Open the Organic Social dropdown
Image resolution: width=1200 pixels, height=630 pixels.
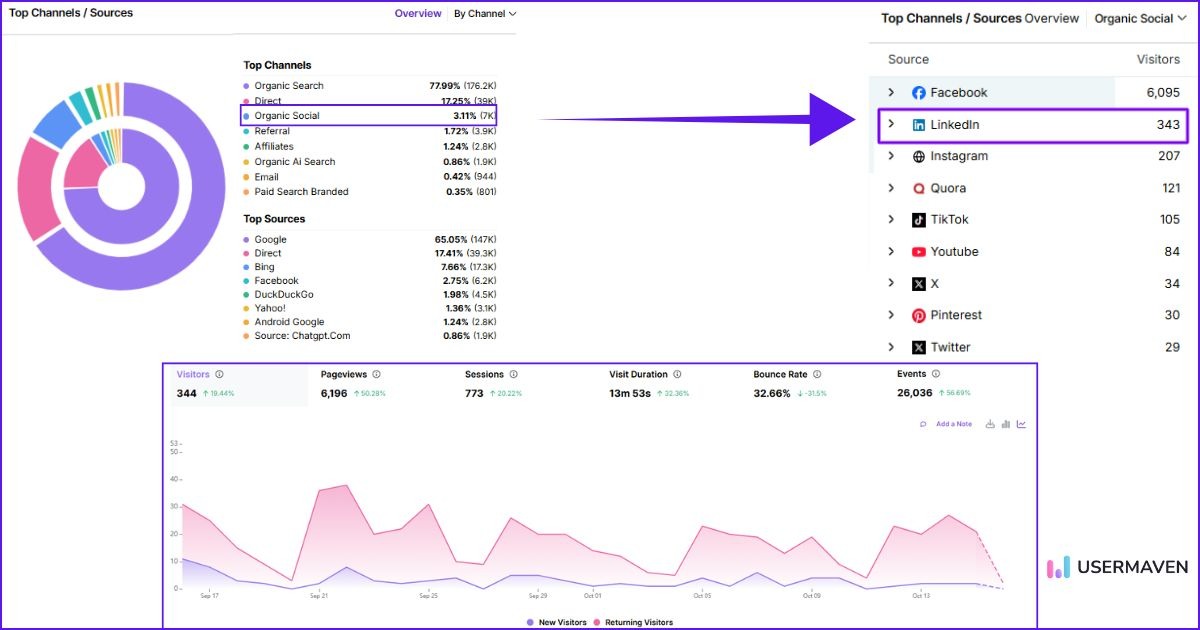(1140, 18)
